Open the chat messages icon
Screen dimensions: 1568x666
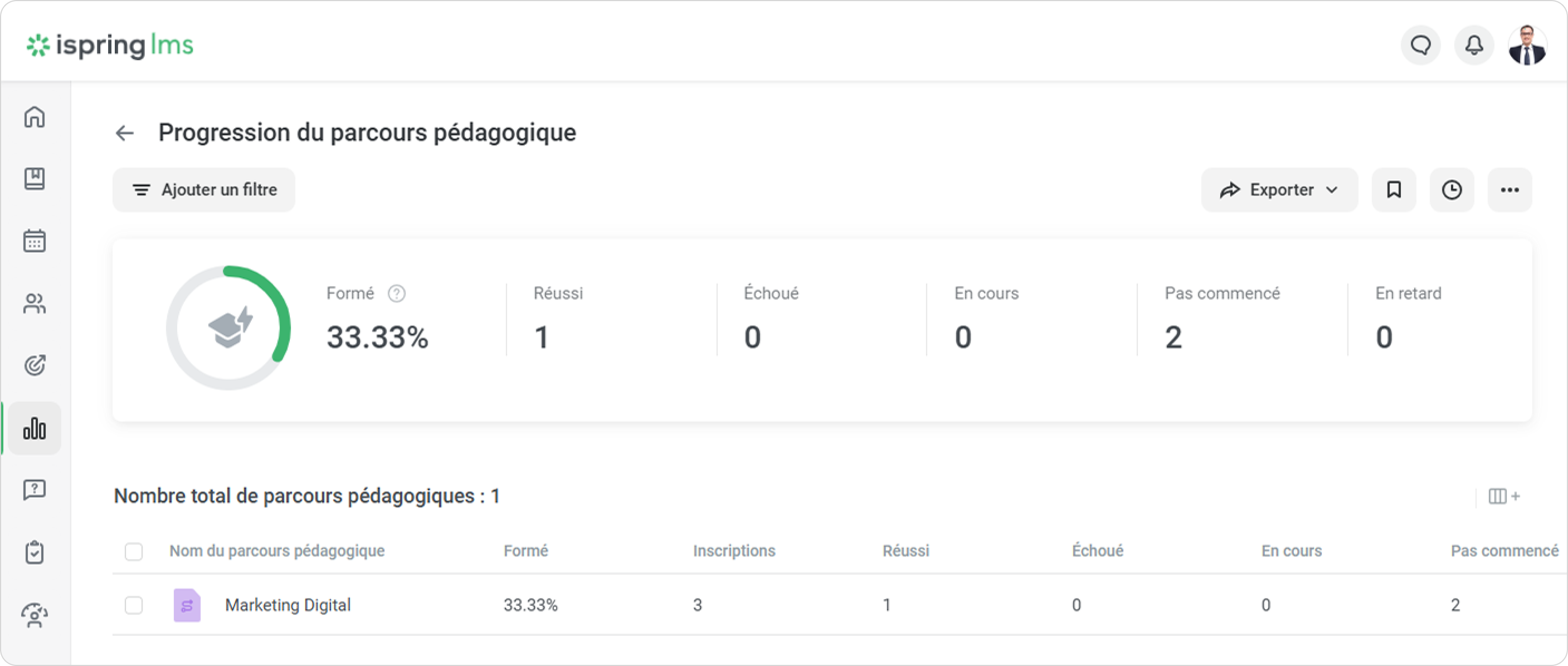pyautogui.click(x=1421, y=45)
